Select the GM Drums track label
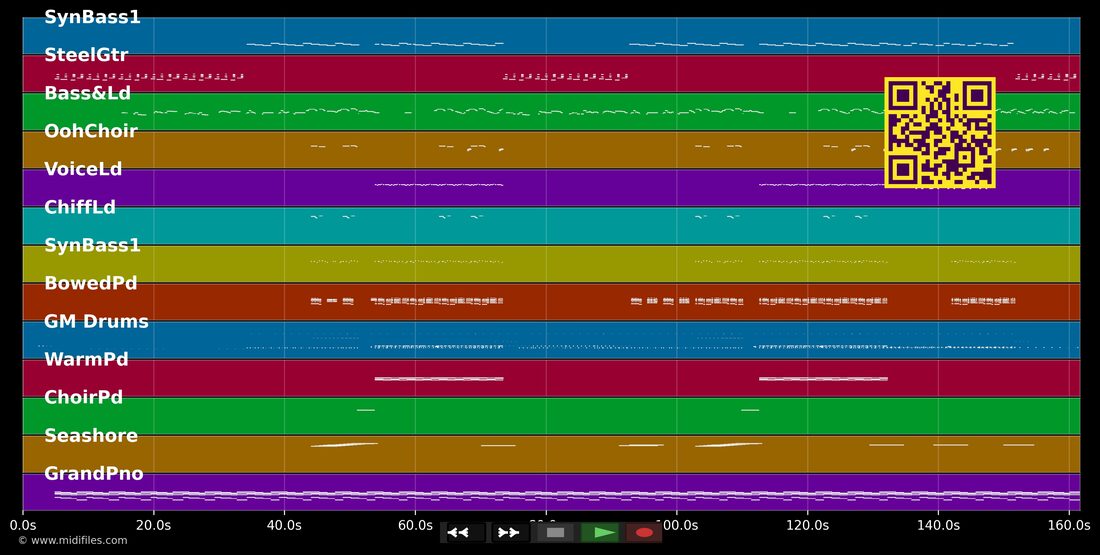Screen dimensions: 1100x555 (96, 321)
